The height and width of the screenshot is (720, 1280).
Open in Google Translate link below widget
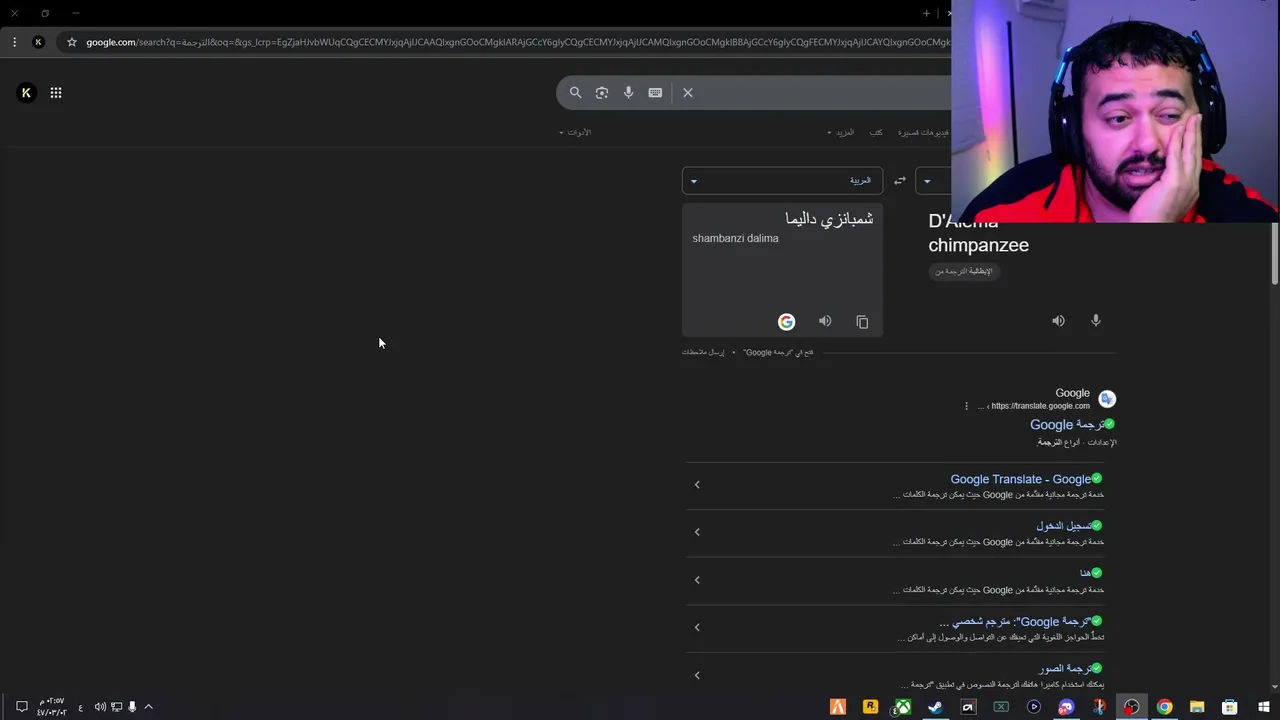[x=778, y=352]
